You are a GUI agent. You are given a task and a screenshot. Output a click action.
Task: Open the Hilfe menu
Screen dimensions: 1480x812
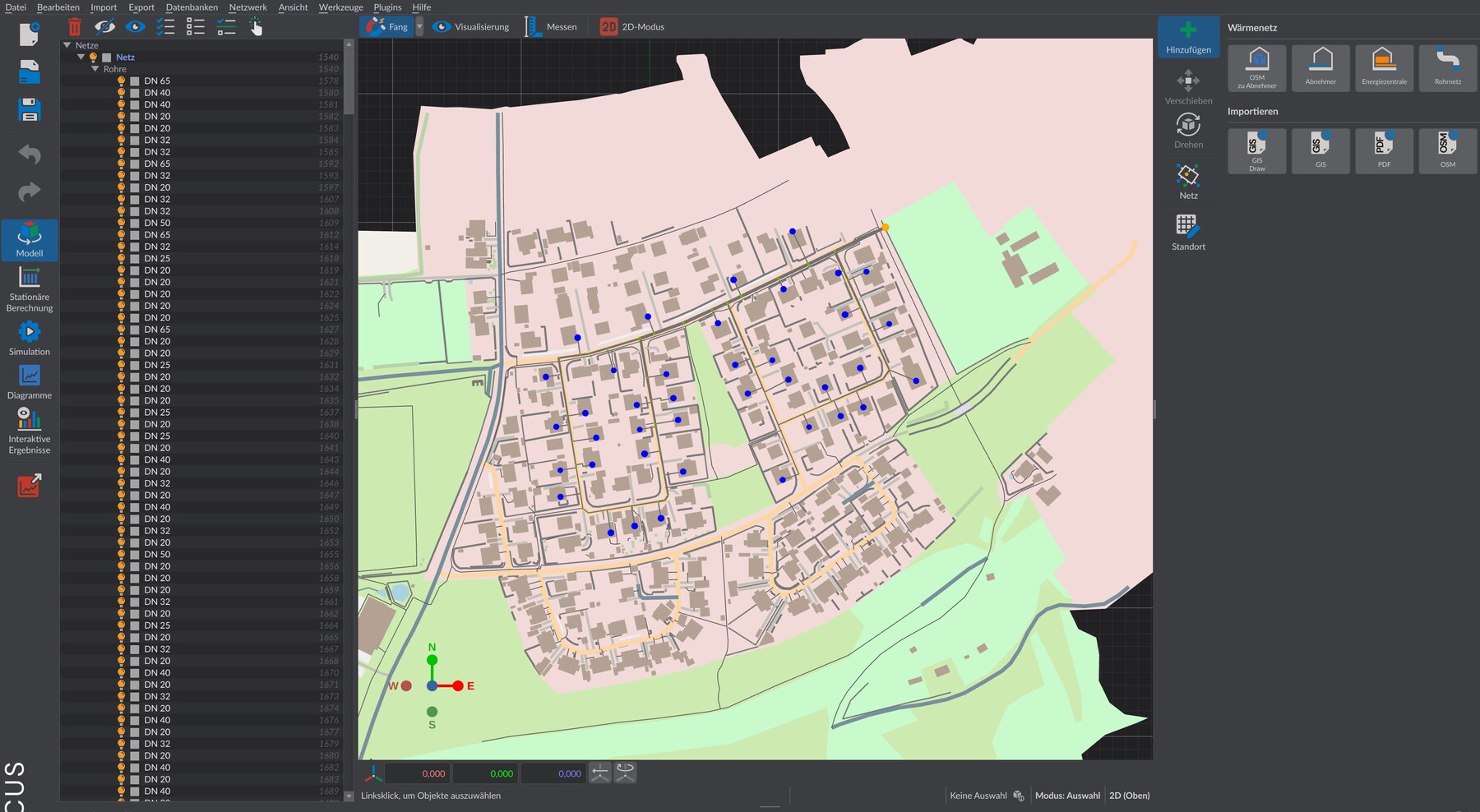422,7
